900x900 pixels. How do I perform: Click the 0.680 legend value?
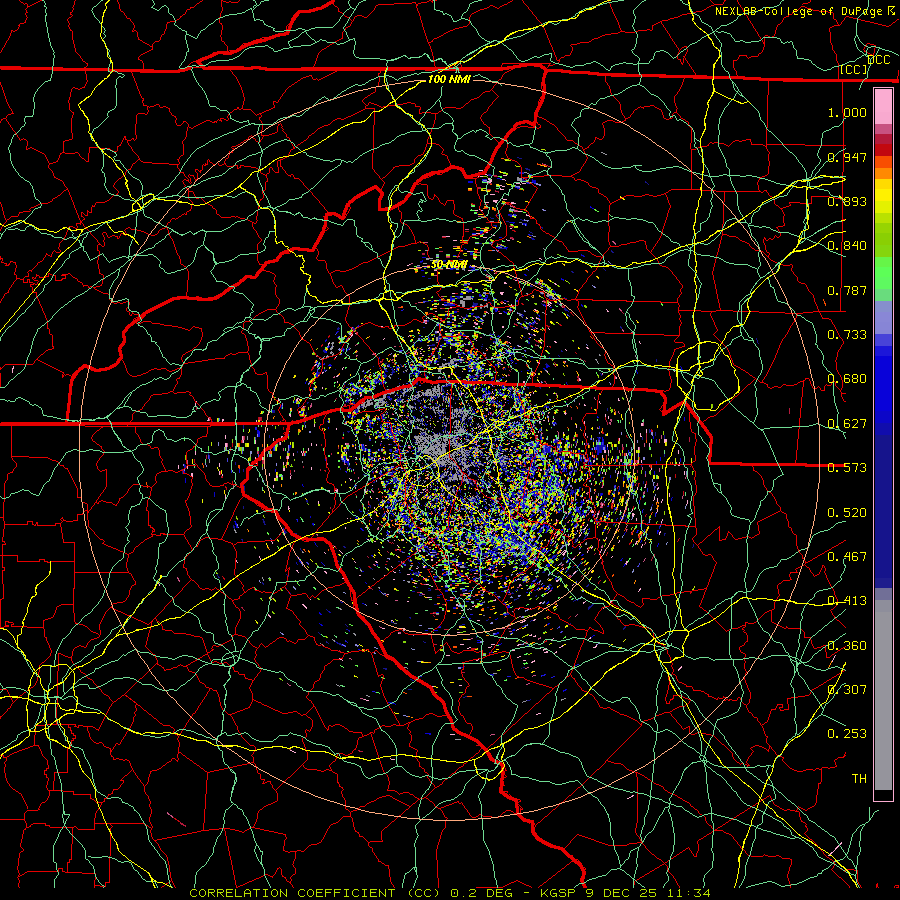pyautogui.click(x=847, y=379)
